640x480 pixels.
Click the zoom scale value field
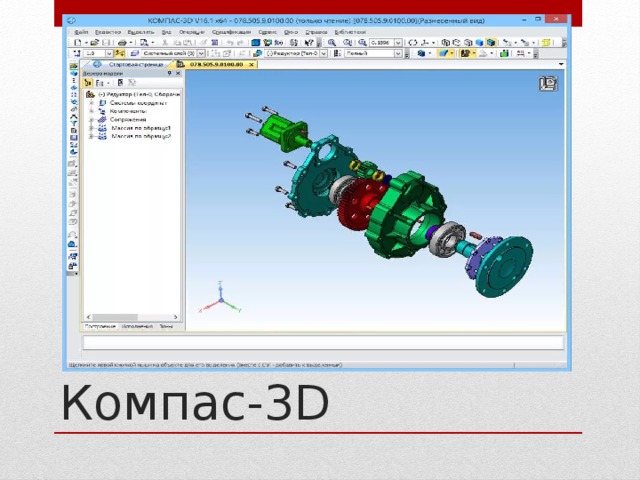pyautogui.click(x=382, y=42)
